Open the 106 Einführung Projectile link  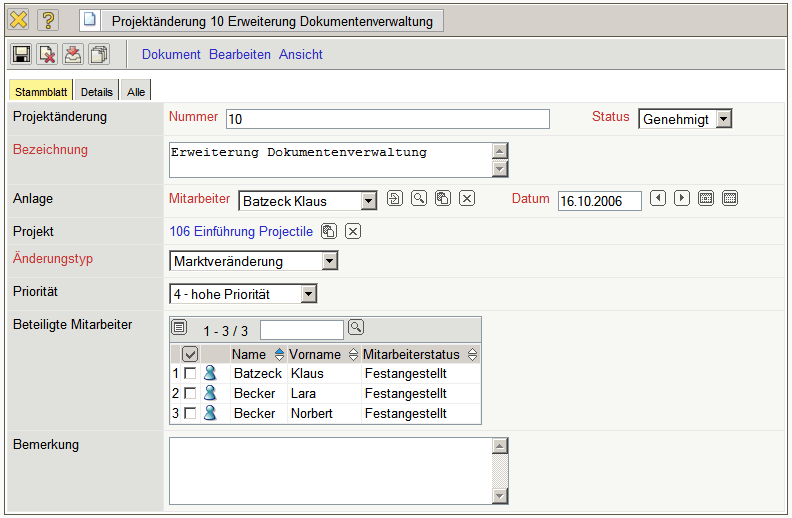pyautogui.click(x=241, y=232)
